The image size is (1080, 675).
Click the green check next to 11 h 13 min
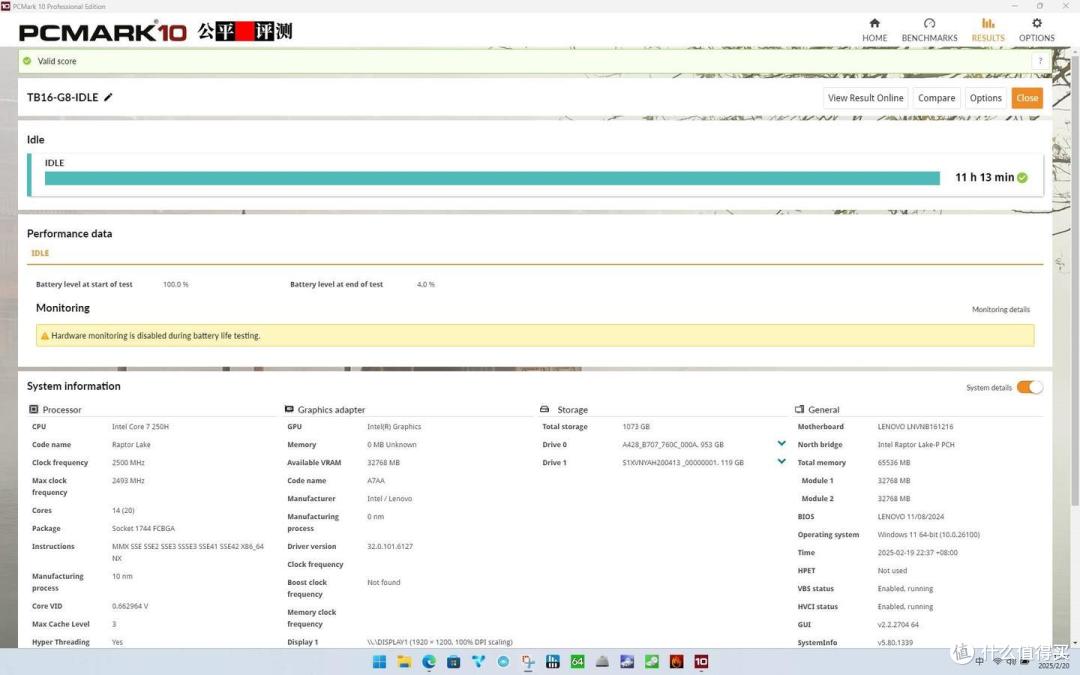coord(1022,178)
